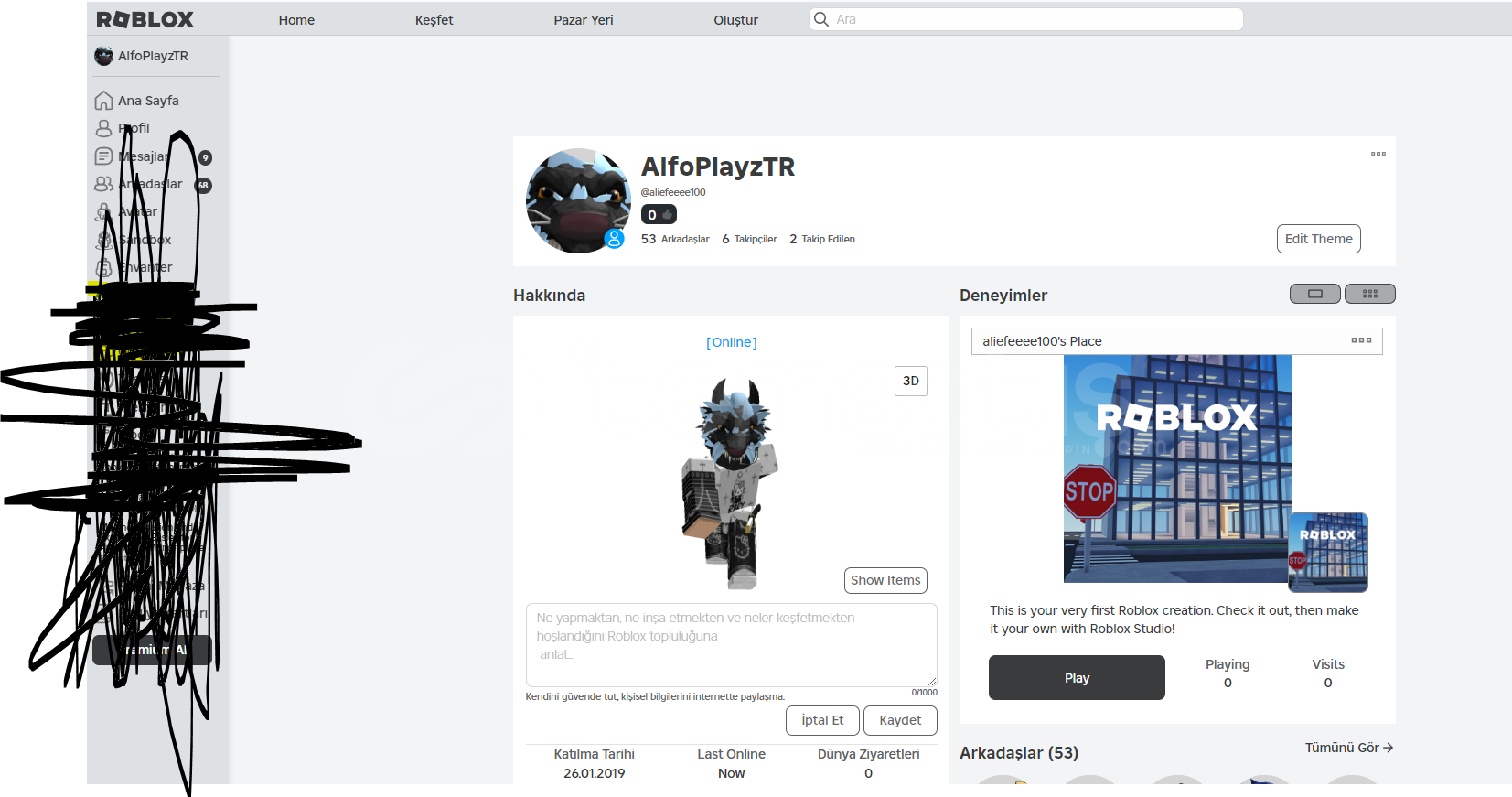Click Show Items button

click(885, 580)
